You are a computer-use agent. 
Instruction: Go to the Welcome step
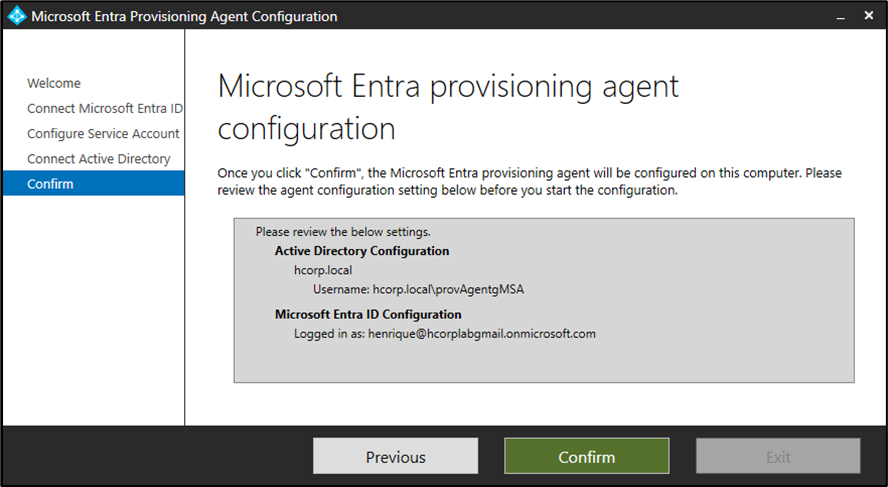tap(54, 83)
